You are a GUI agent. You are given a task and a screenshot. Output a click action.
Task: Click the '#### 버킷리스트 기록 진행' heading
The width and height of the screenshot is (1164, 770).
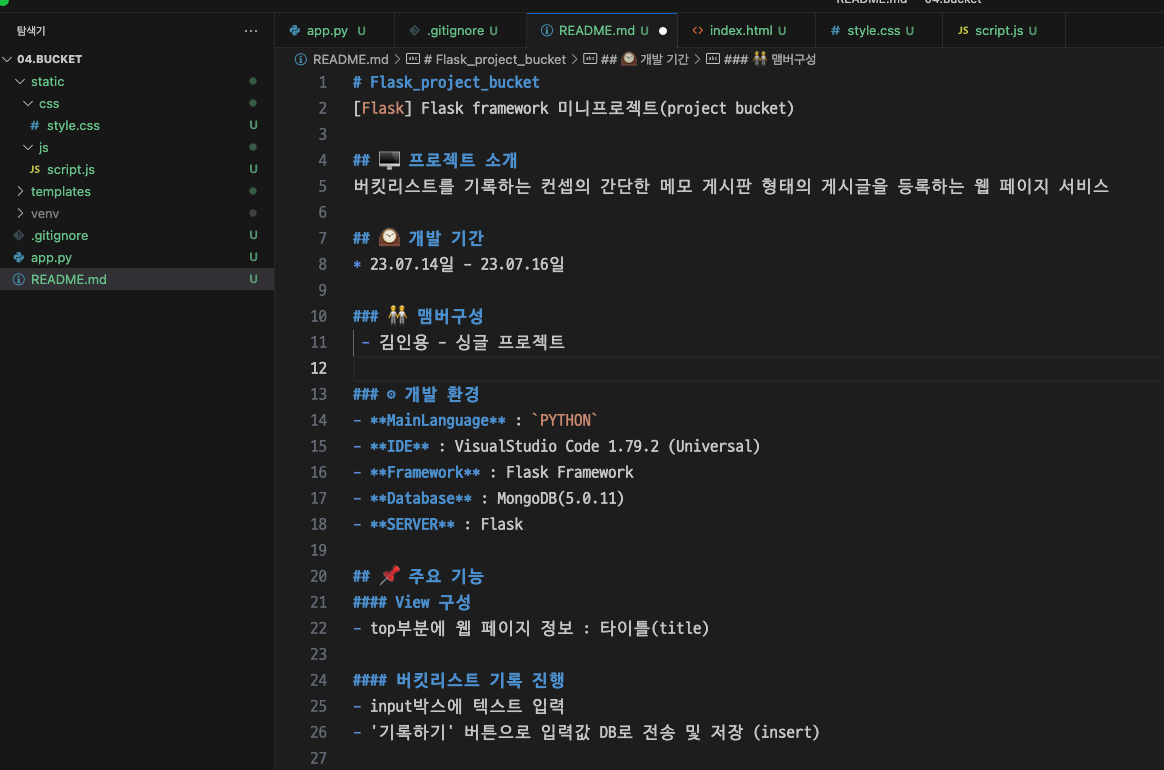point(459,680)
